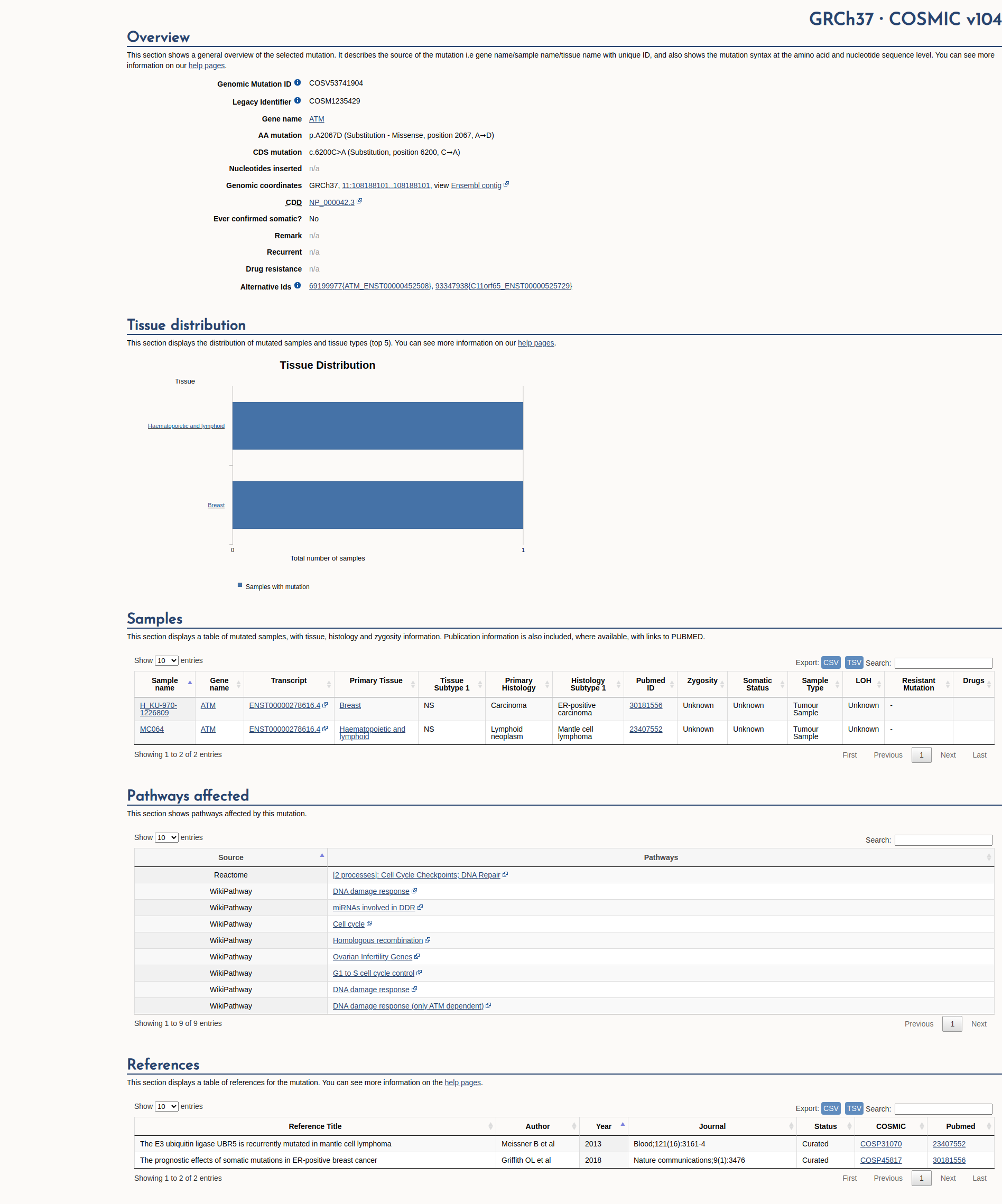
Task: Open Haematopoietic and lymphoid chart axis label
Action: 187,426
